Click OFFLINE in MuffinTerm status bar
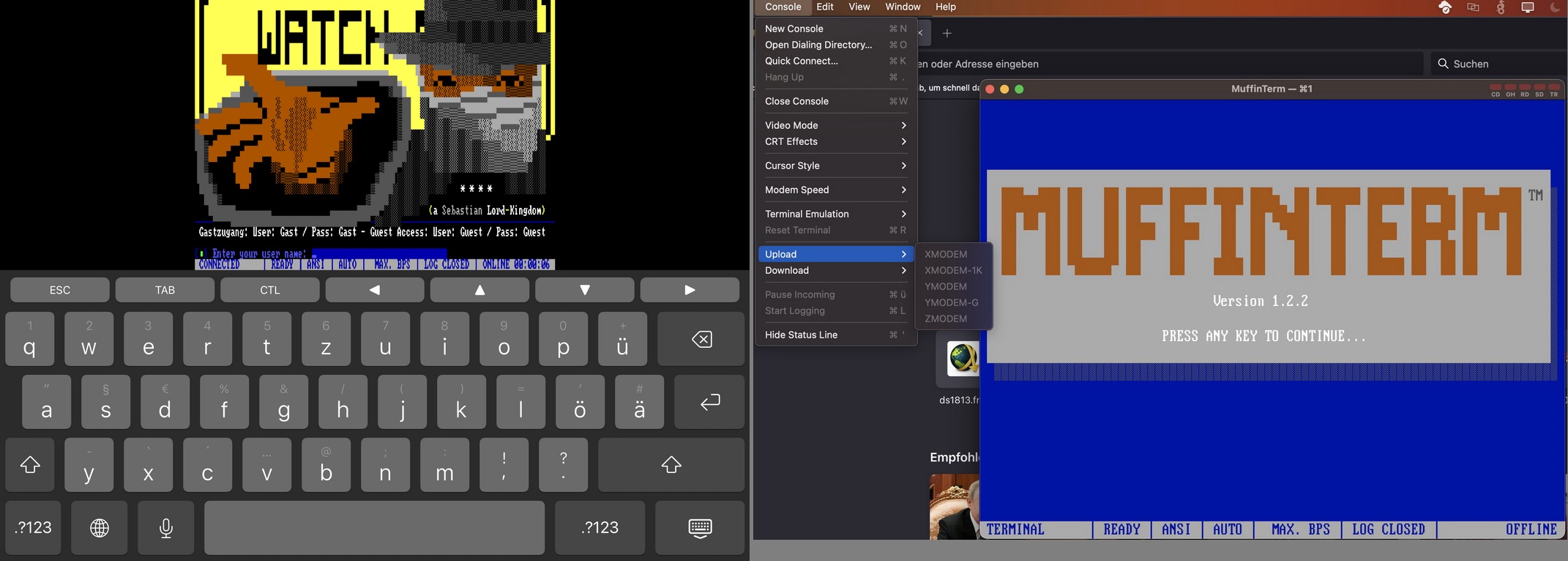1568x561 pixels. (x=1531, y=530)
